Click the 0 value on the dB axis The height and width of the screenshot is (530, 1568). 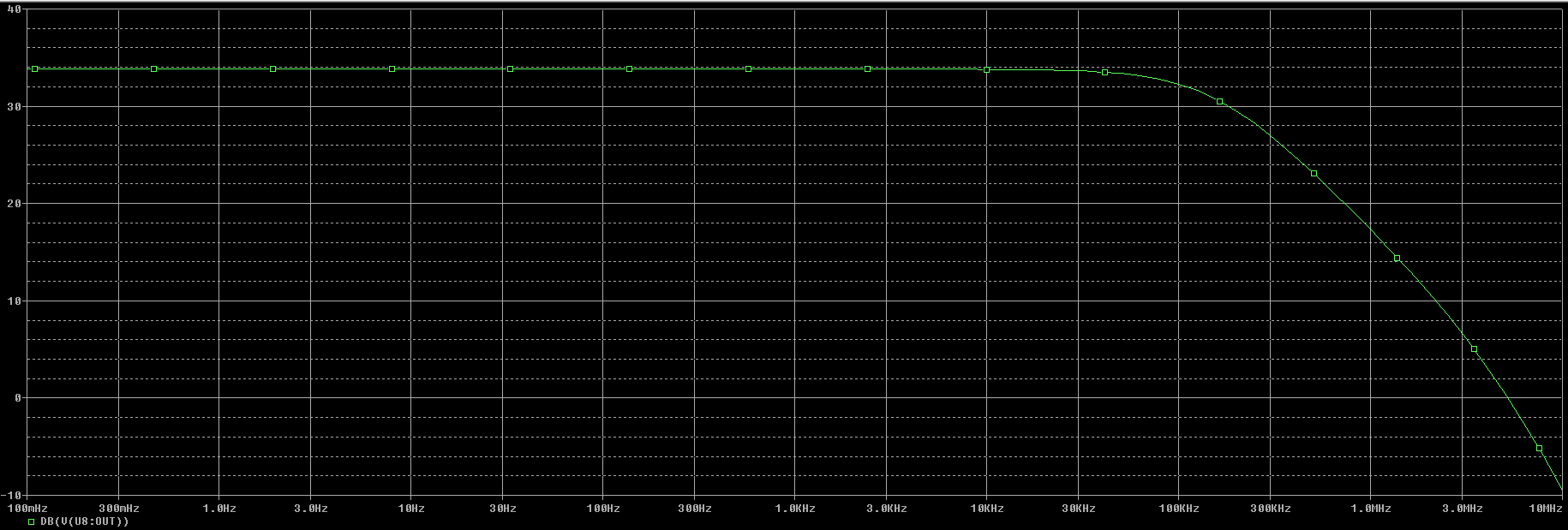(17, 398)
